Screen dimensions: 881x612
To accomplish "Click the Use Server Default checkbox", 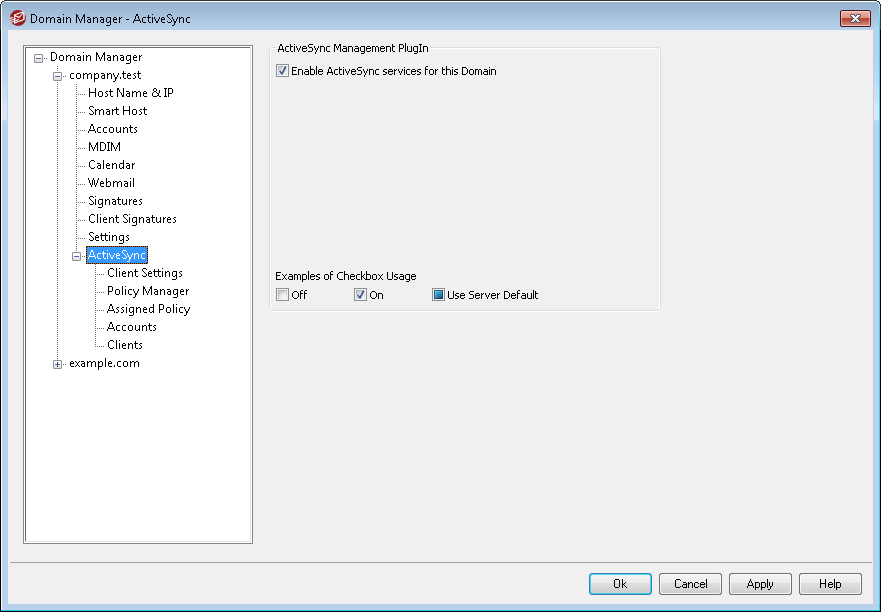I will pos(439,295).
